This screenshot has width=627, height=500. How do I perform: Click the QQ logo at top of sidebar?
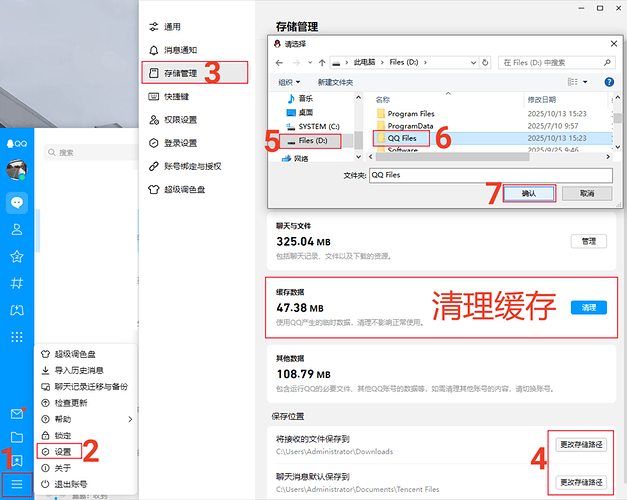point(17,144)
